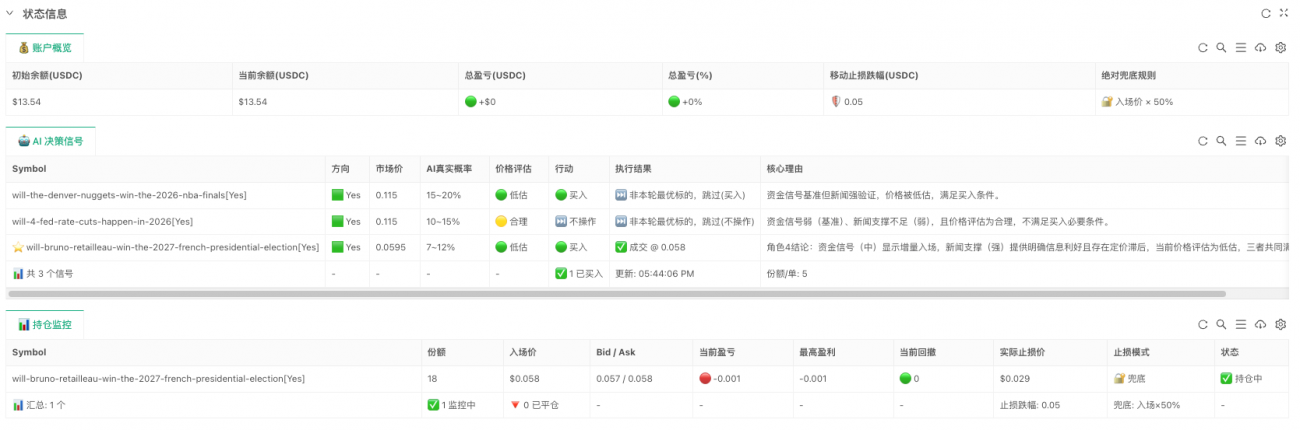Select the bruno-retailleau symbol in 持仓监控
This screenshot has width=1300, height=430.
(x=158, y=379)
